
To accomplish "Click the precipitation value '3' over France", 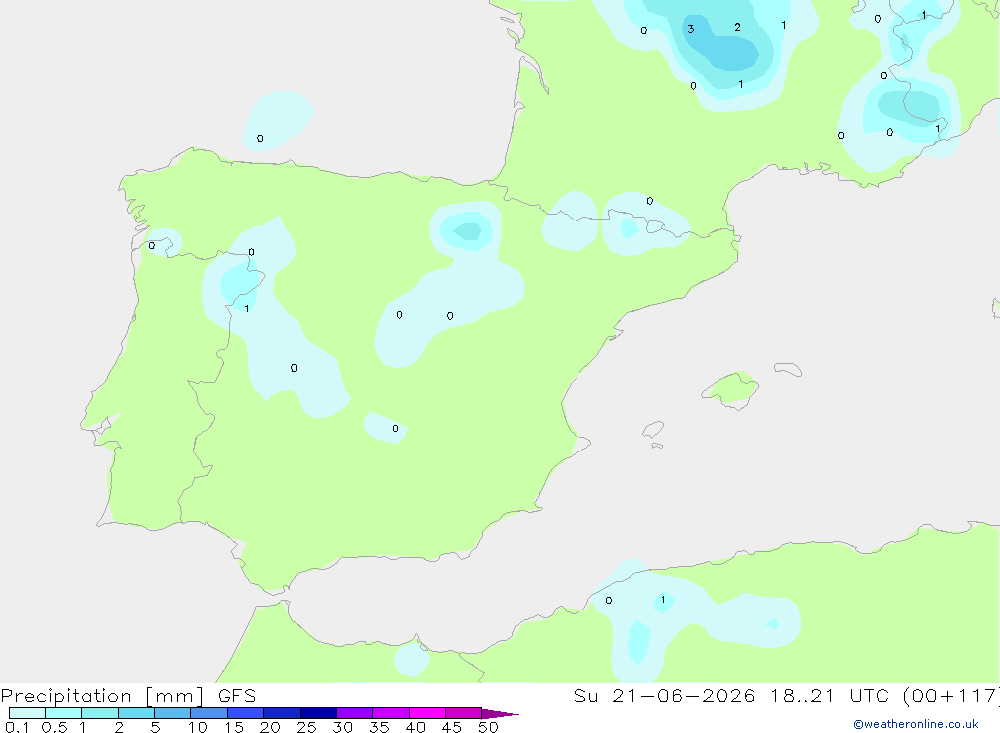I will click(691, 29).
